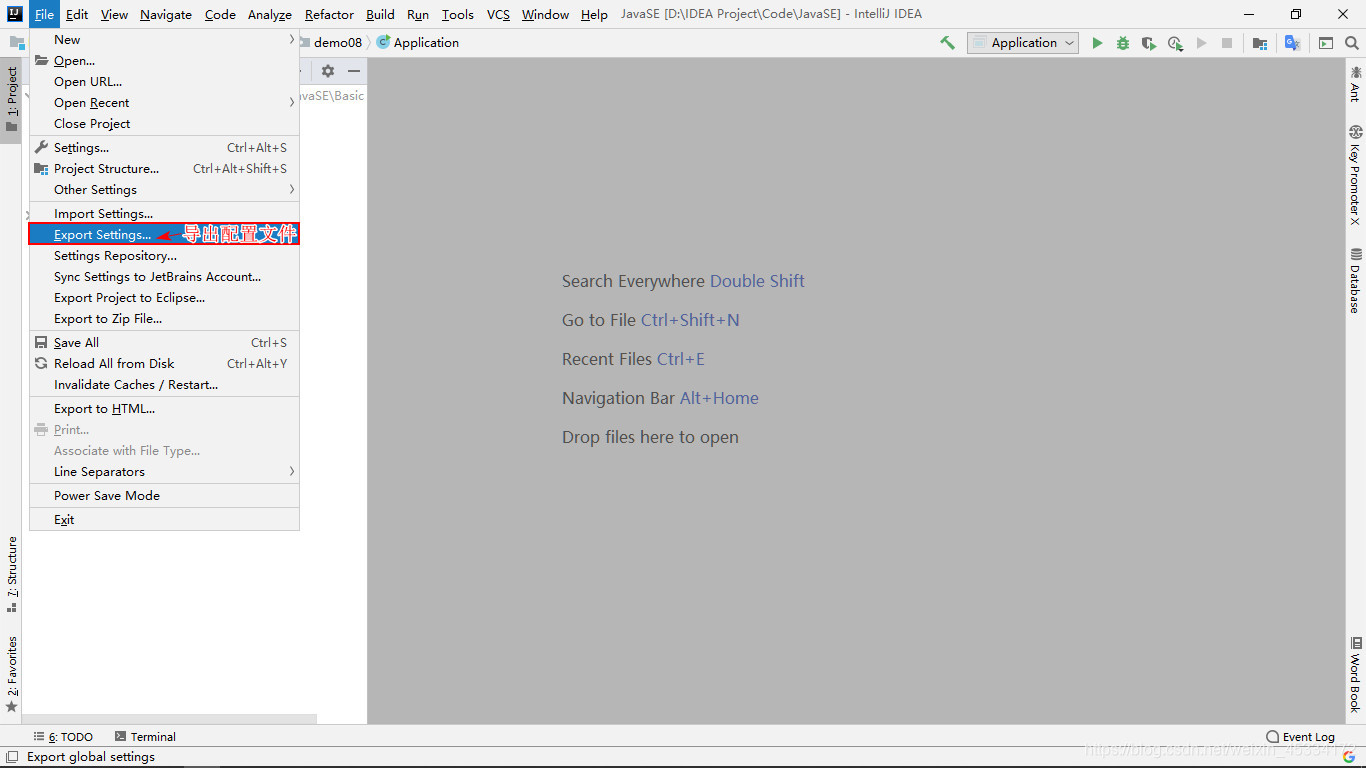Screen dimensions: 1366x768
Task: Click the Google Translate toolbar icon
Action: point(1292,43)
